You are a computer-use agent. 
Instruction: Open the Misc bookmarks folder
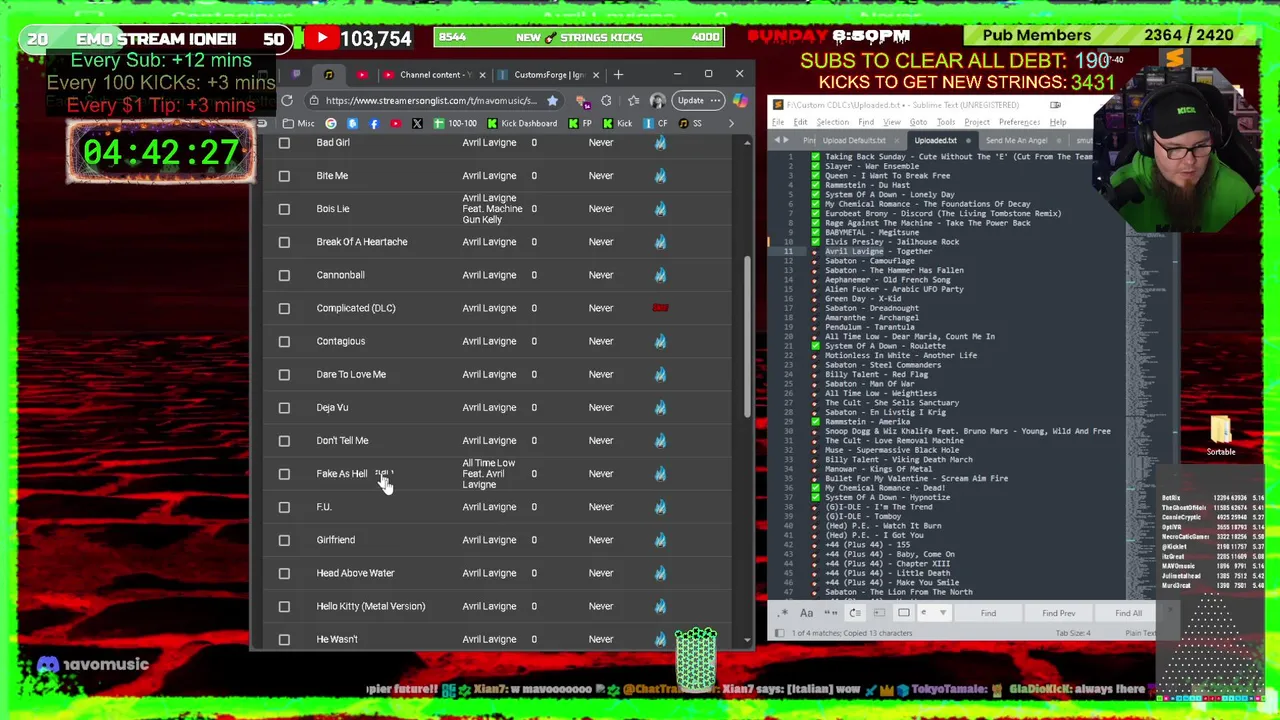click(x=299, y=123)
